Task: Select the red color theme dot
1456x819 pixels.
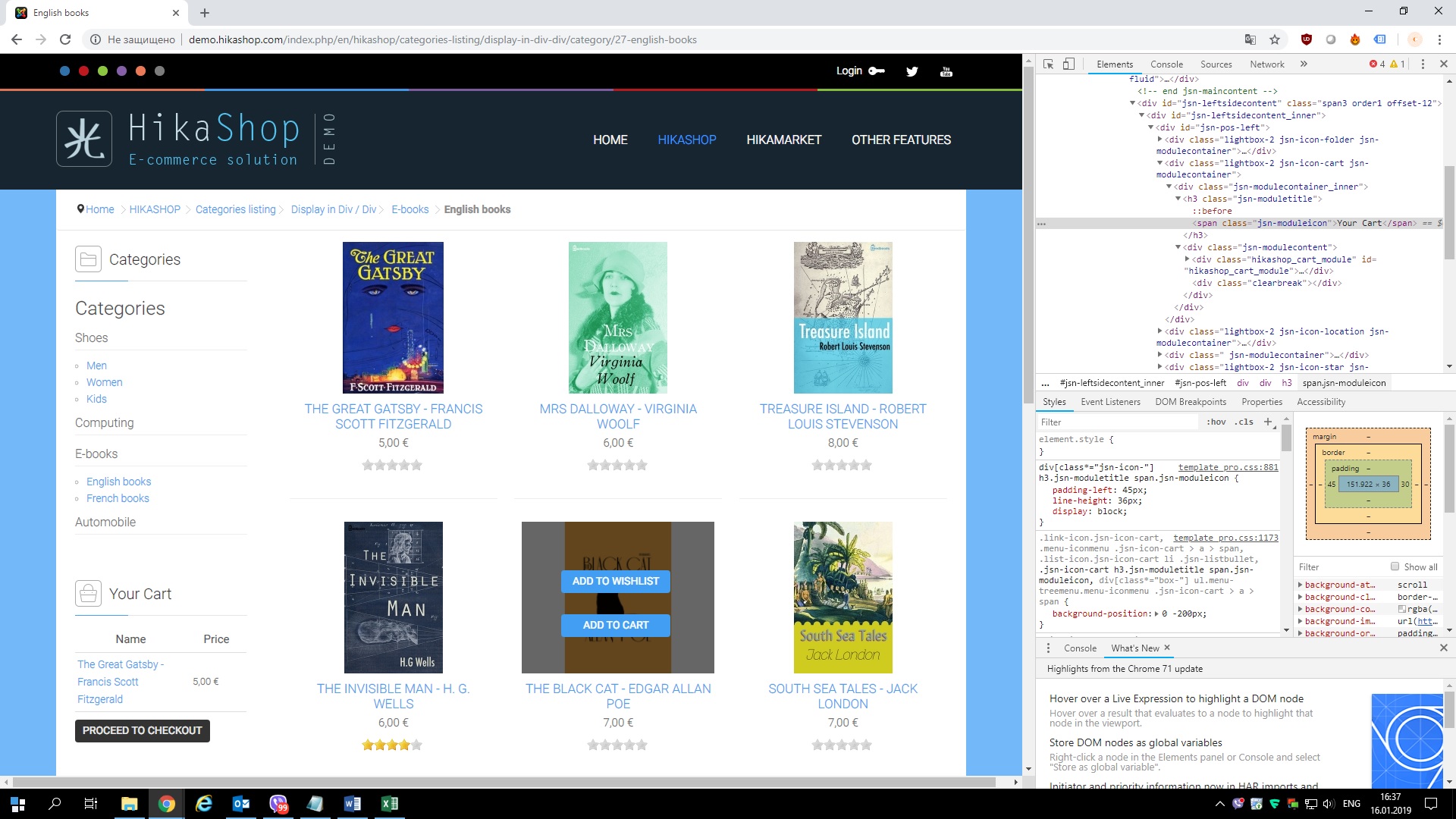Action: pyautogui.click(x=83, y=71)
